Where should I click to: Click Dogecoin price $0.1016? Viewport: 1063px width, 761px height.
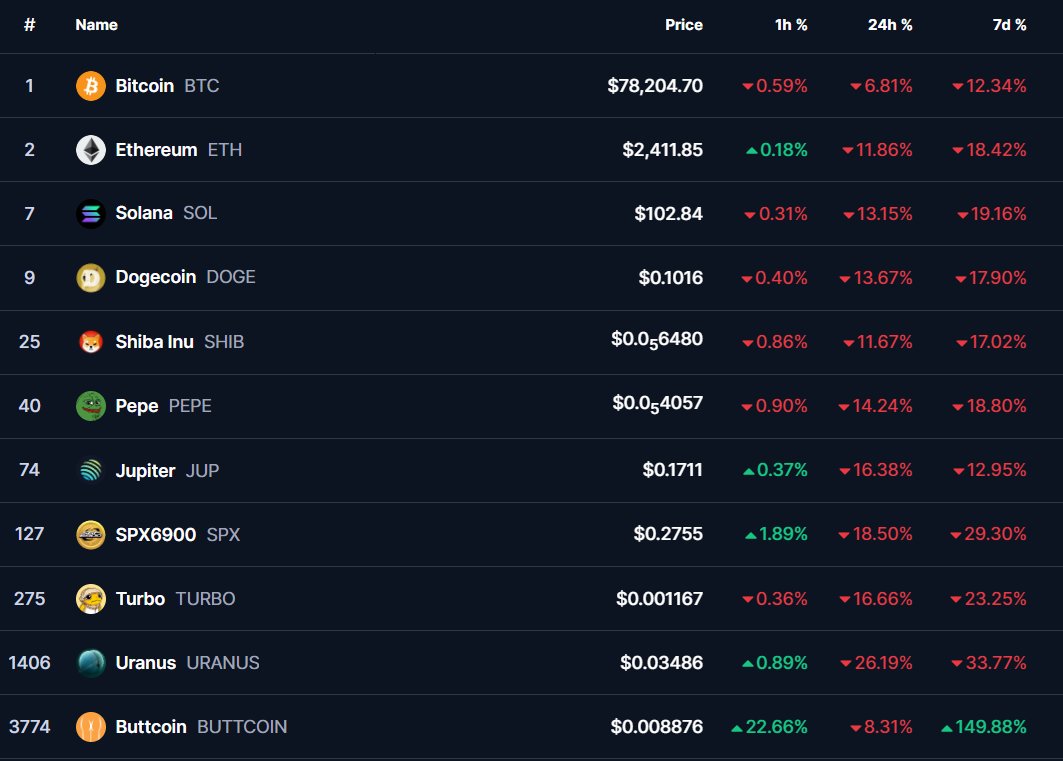(x=670, y=278)
